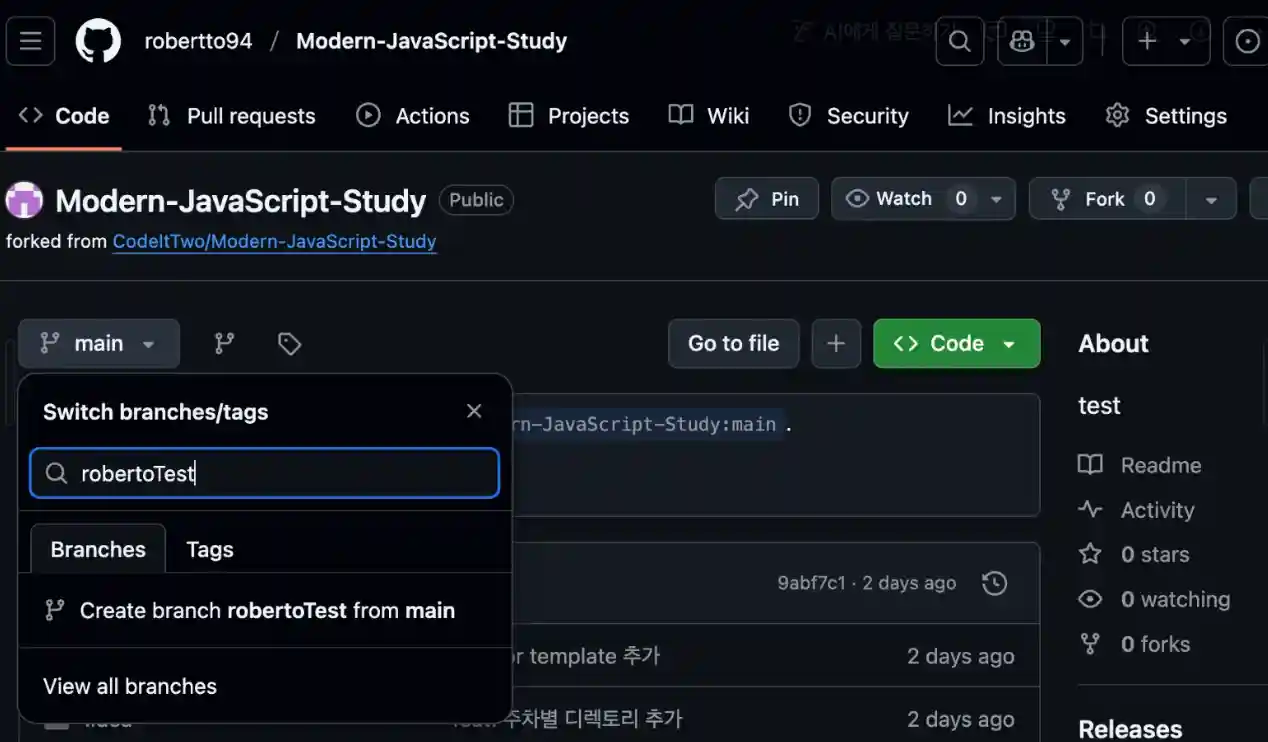Open the Activity link

tap(1137, 510)
